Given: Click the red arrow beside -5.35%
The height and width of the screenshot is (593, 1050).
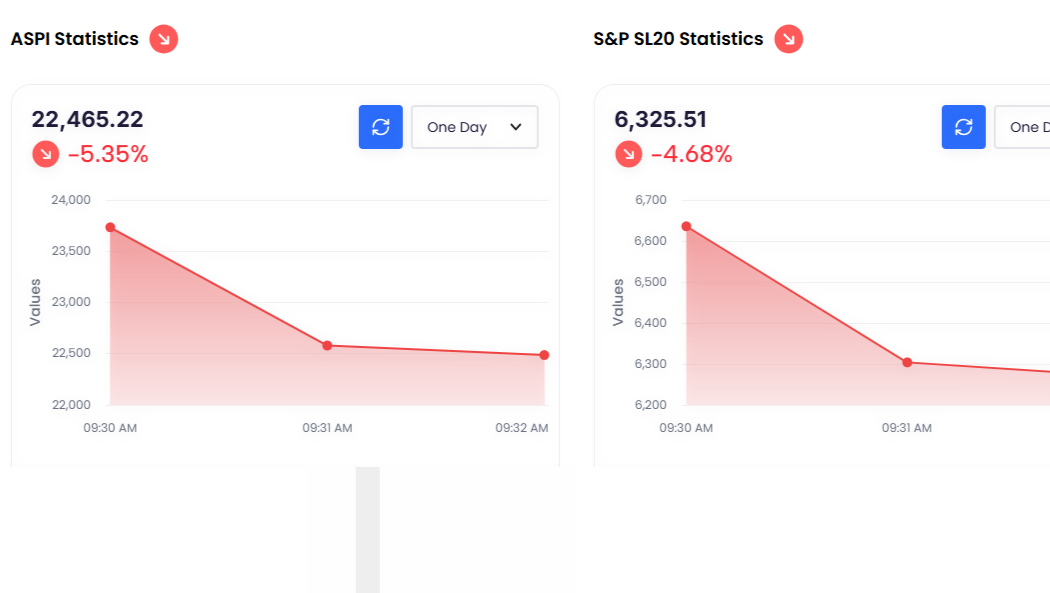Looking at the screenshot, I should pos(46,154).
